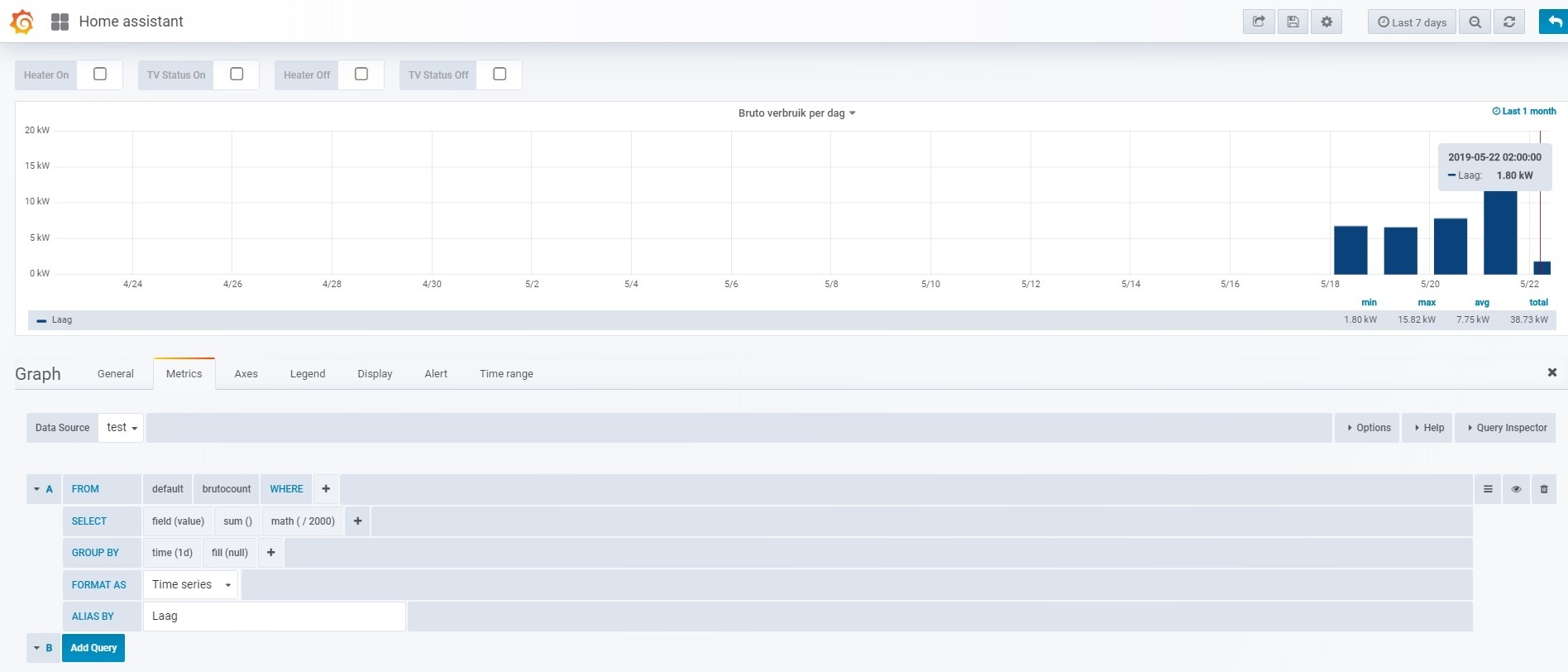Open the test data source dropdown
The width and height of the screenshot is (1568, 672).
click(x=122, y=428)
